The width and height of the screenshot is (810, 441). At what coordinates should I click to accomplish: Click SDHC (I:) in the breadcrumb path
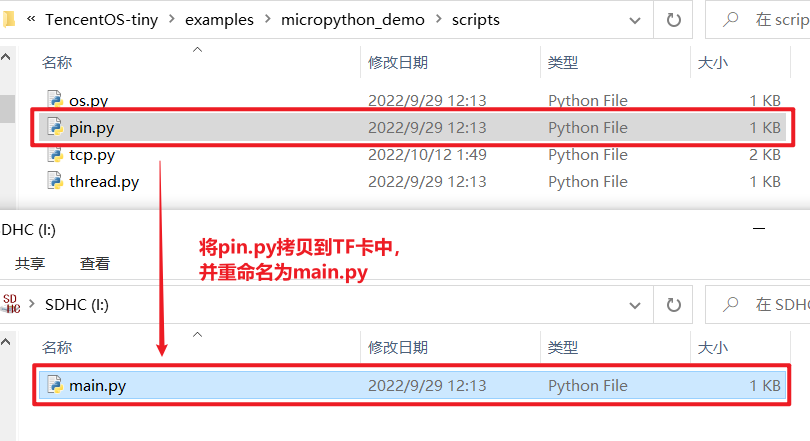tap(77, 305)
